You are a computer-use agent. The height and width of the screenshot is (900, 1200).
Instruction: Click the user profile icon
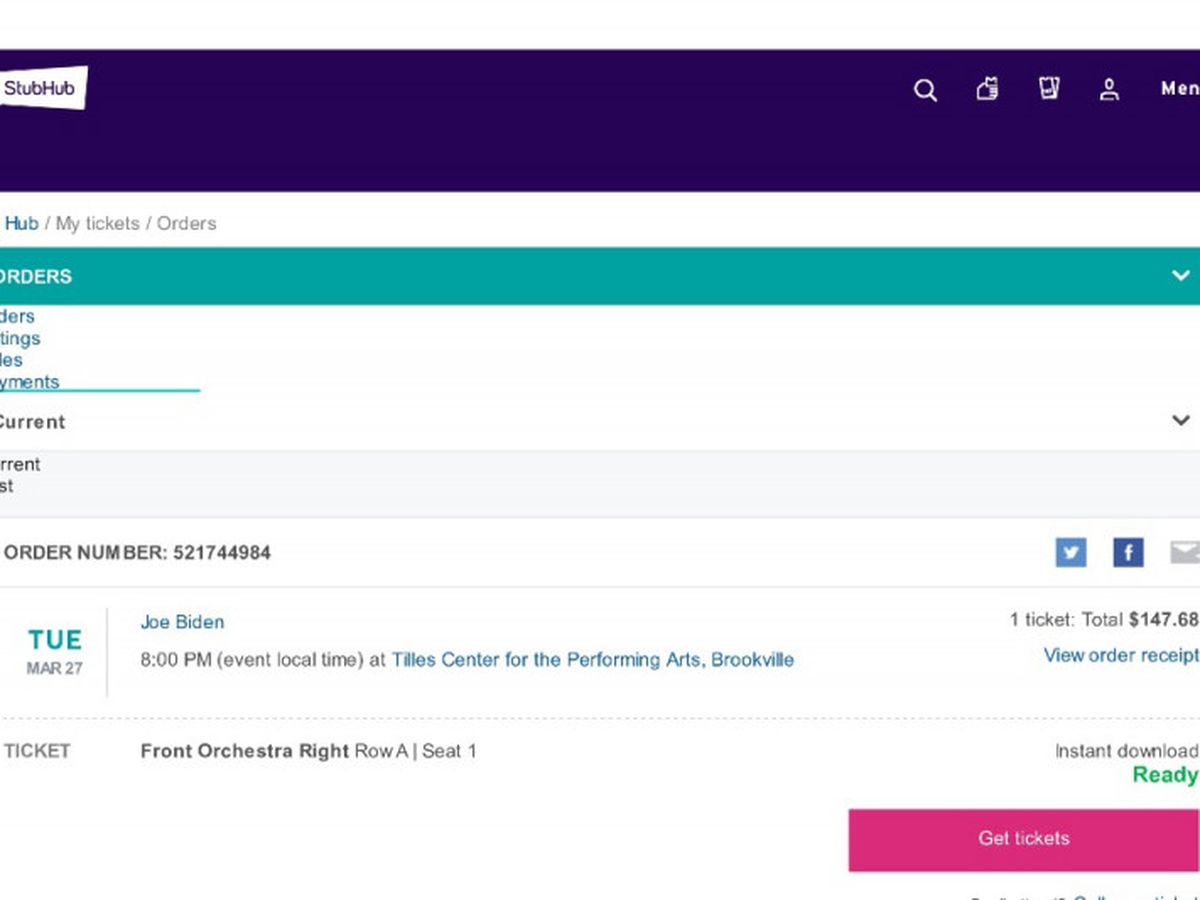click(x=1109, y=90)
